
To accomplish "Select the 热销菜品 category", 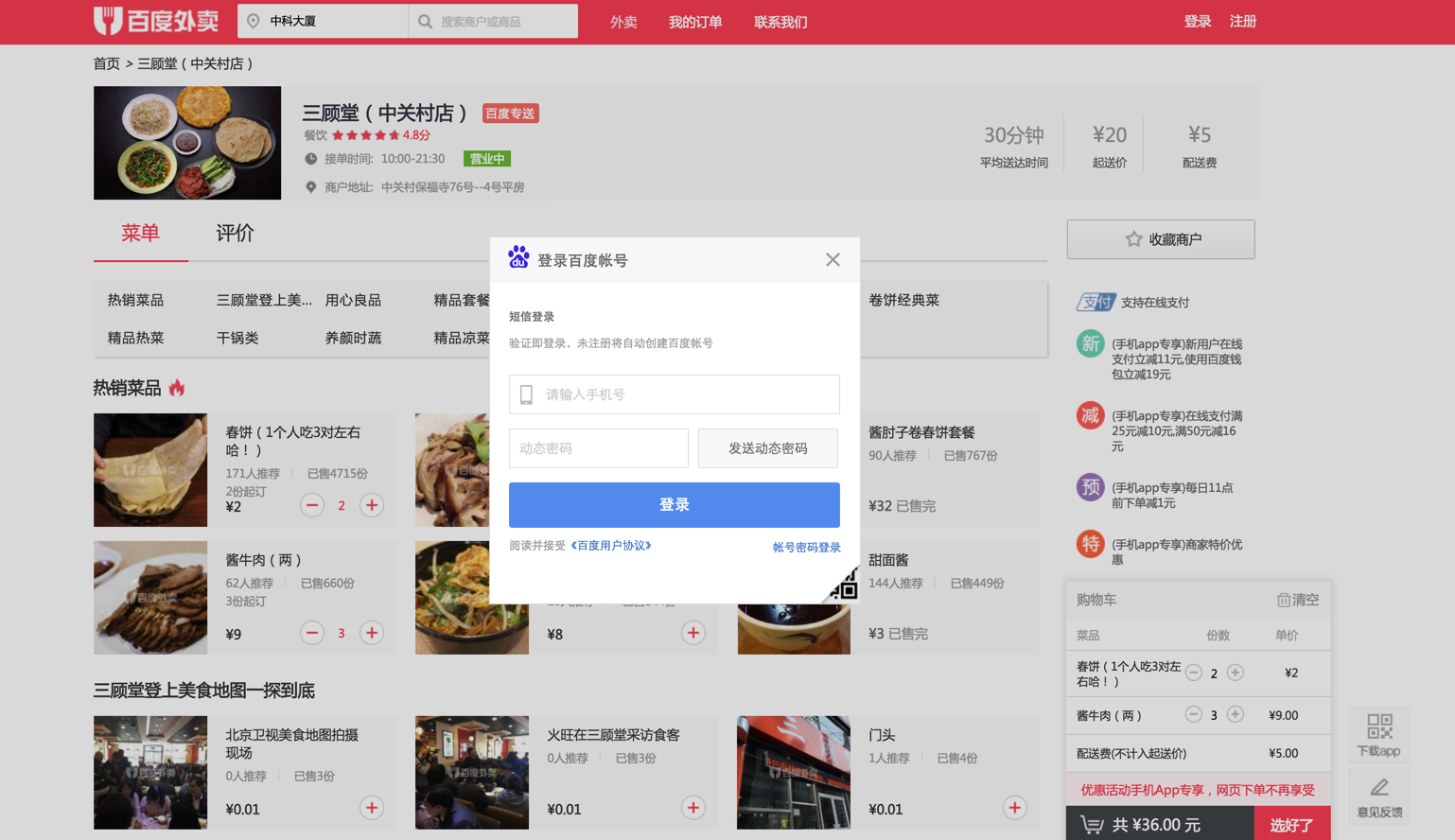I will coord(135,300).
